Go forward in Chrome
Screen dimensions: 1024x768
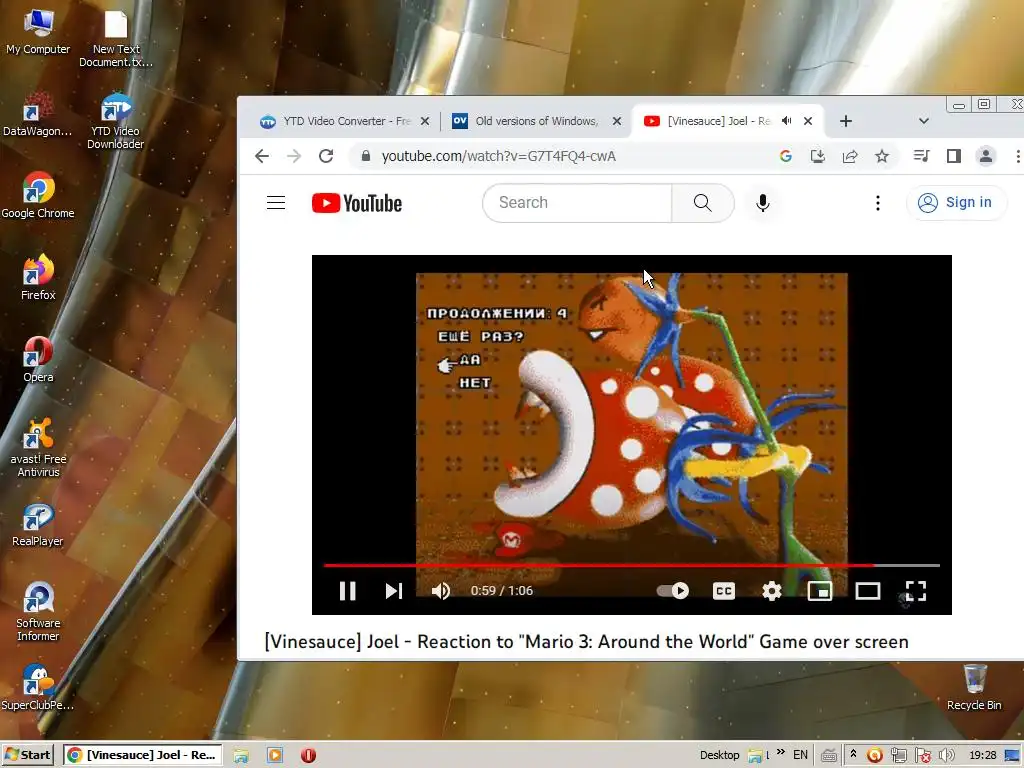coord(294,156)
